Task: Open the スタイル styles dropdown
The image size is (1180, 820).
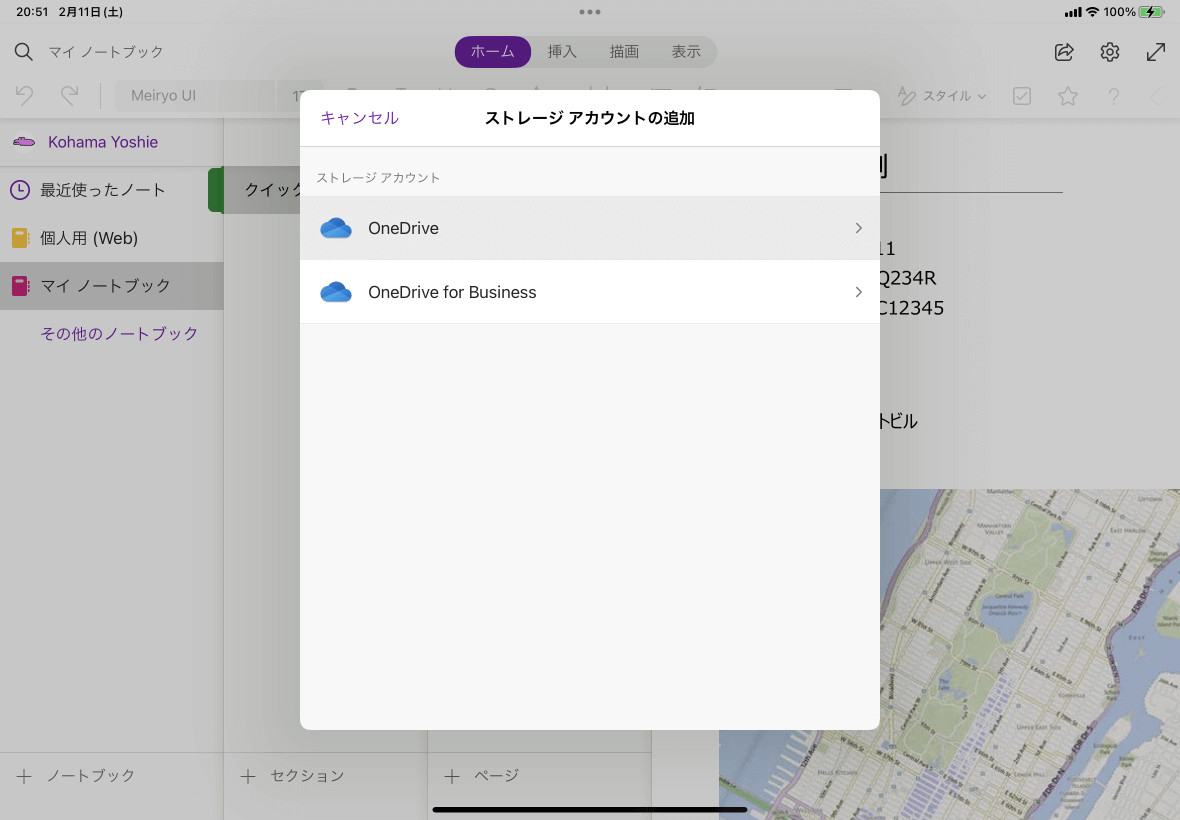Action: coord(942,96)
